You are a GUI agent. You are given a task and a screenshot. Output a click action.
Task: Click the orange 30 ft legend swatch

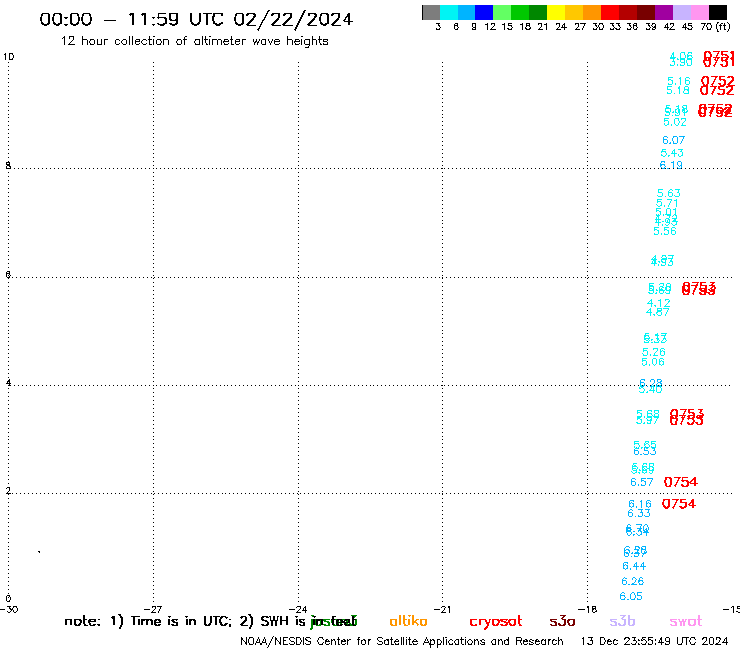click(x=592, y=12)
